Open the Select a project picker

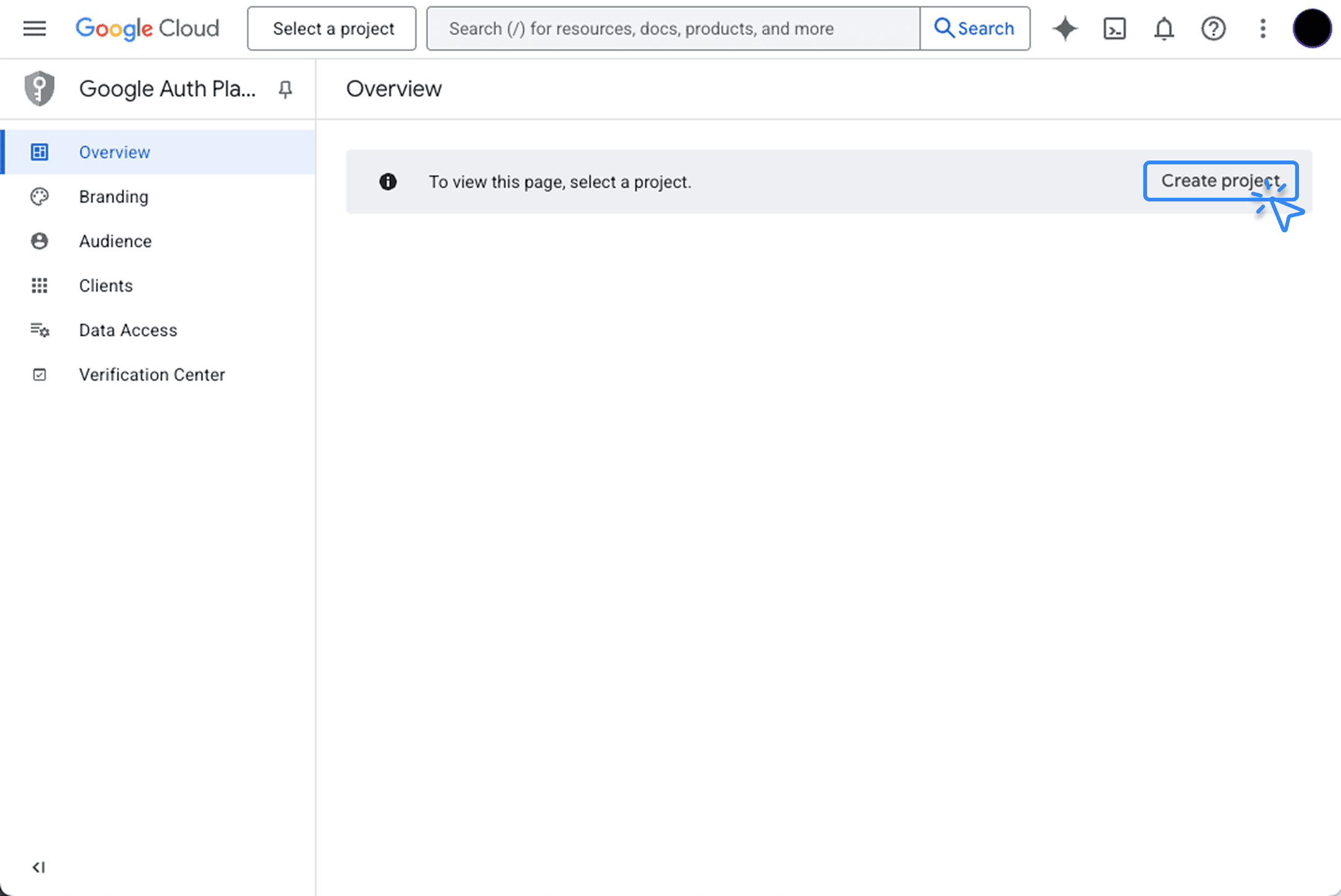click(x=332, y=28)
